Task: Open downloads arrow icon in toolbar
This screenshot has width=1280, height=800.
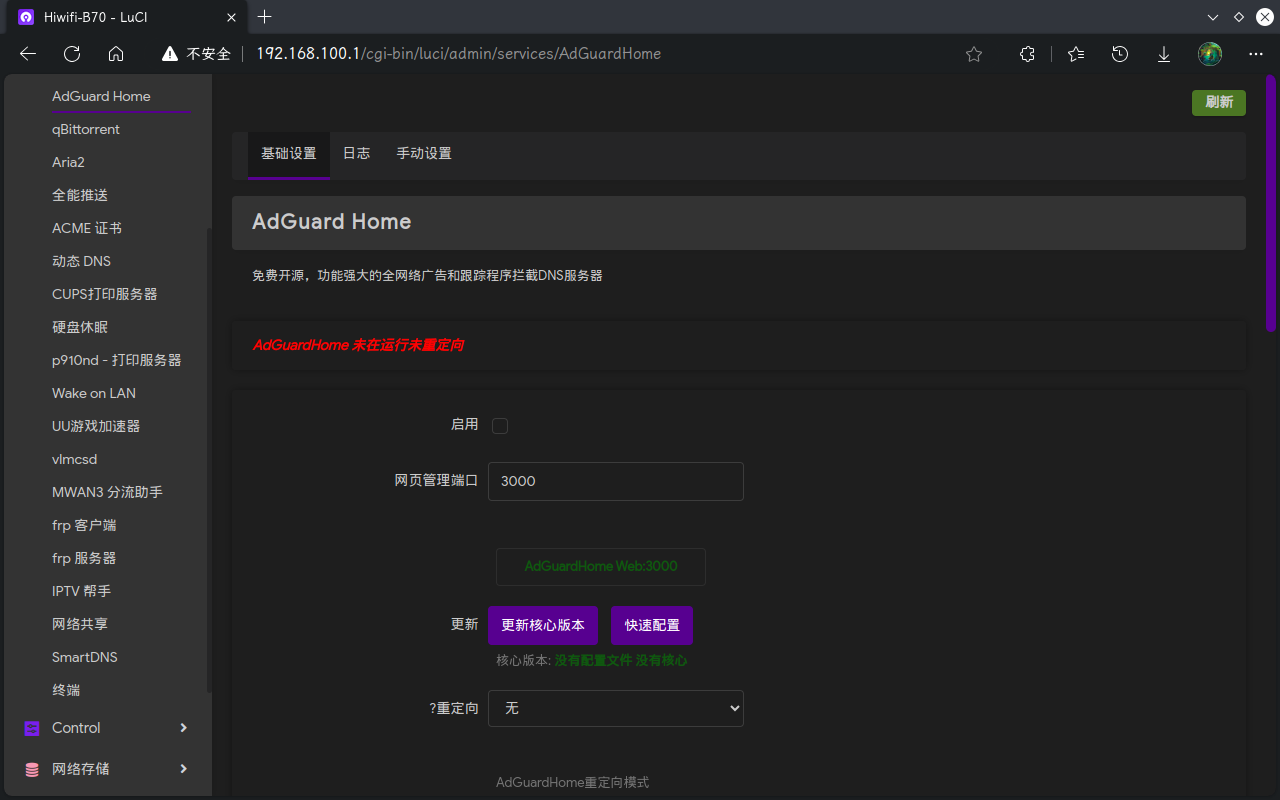Action: pos(1164,54)
